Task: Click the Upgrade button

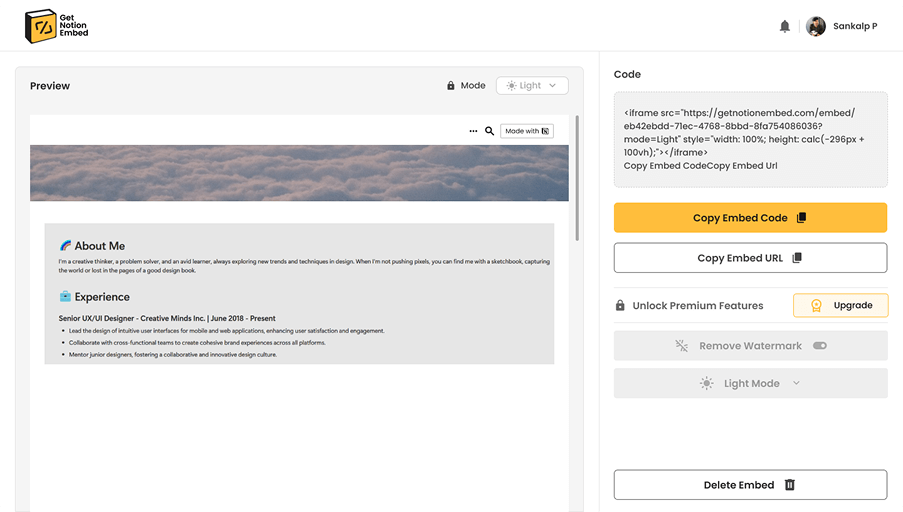Action: tap(840, 306)
